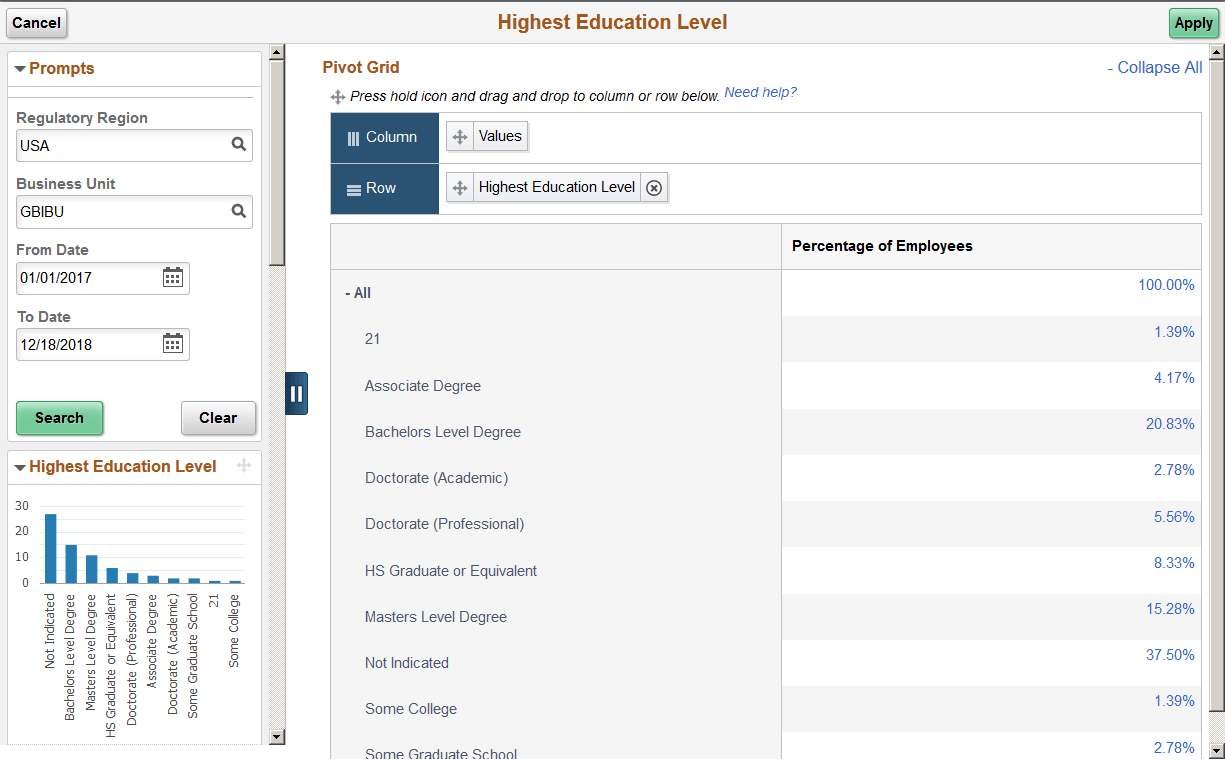Click the Search button
The image size is (1225, 761).
59,418
